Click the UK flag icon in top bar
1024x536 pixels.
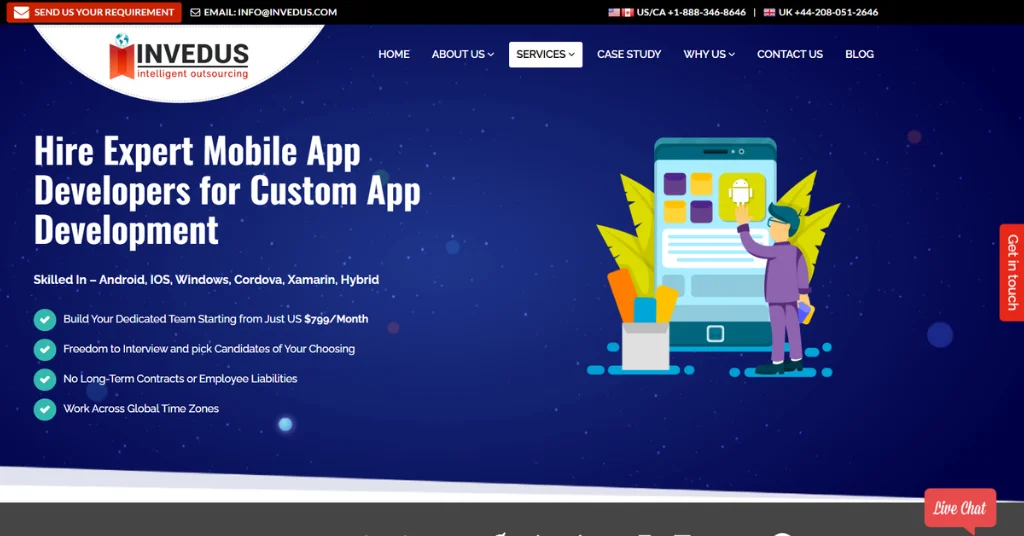click(x=769, y=13)
